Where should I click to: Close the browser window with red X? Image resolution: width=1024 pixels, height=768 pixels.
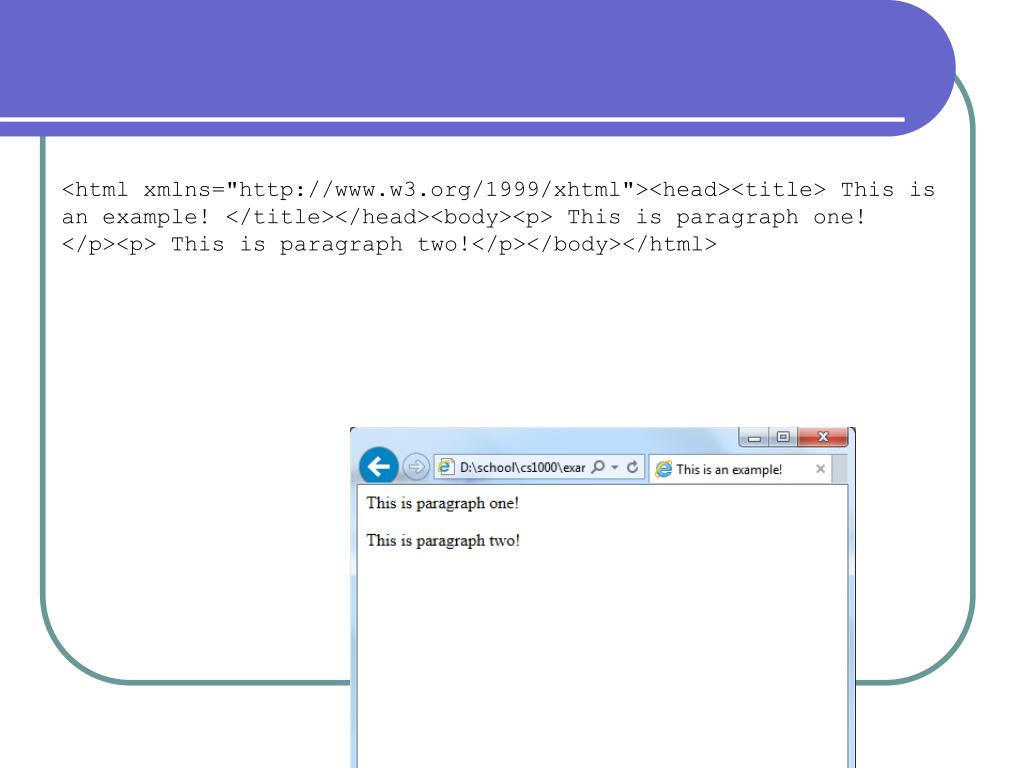tap(823, 437)
